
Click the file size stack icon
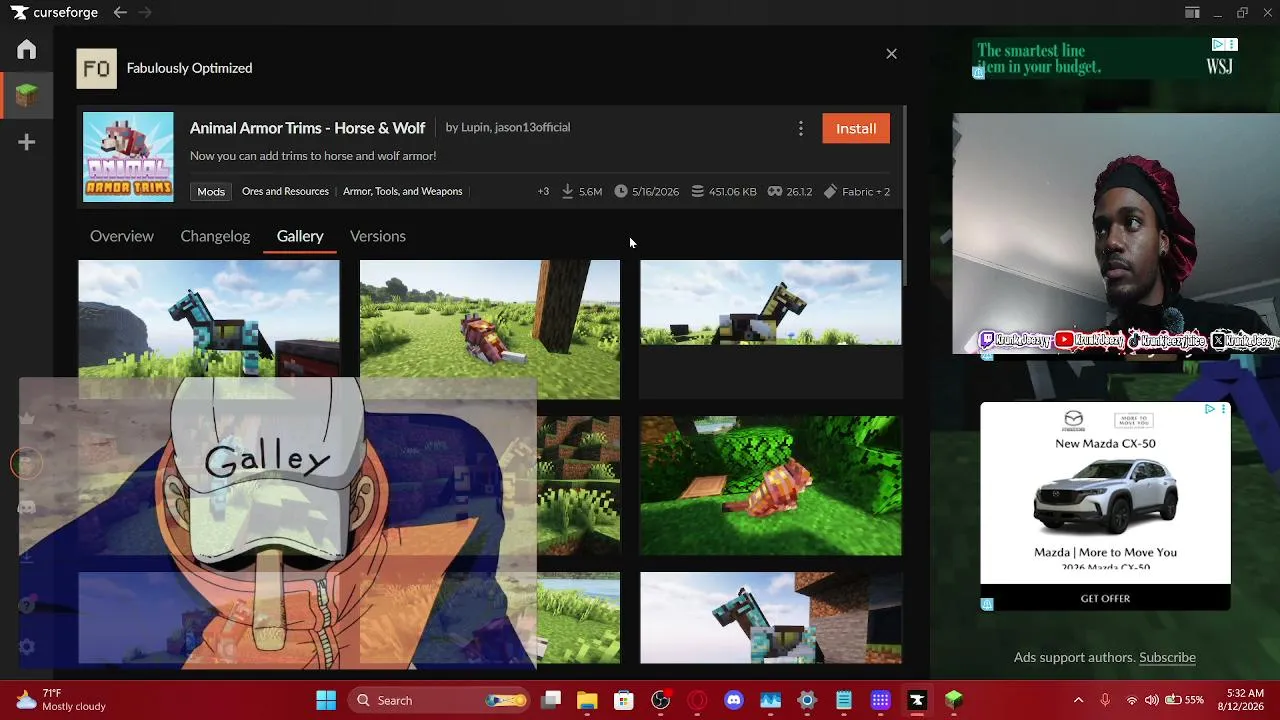(x=698, y=191)
